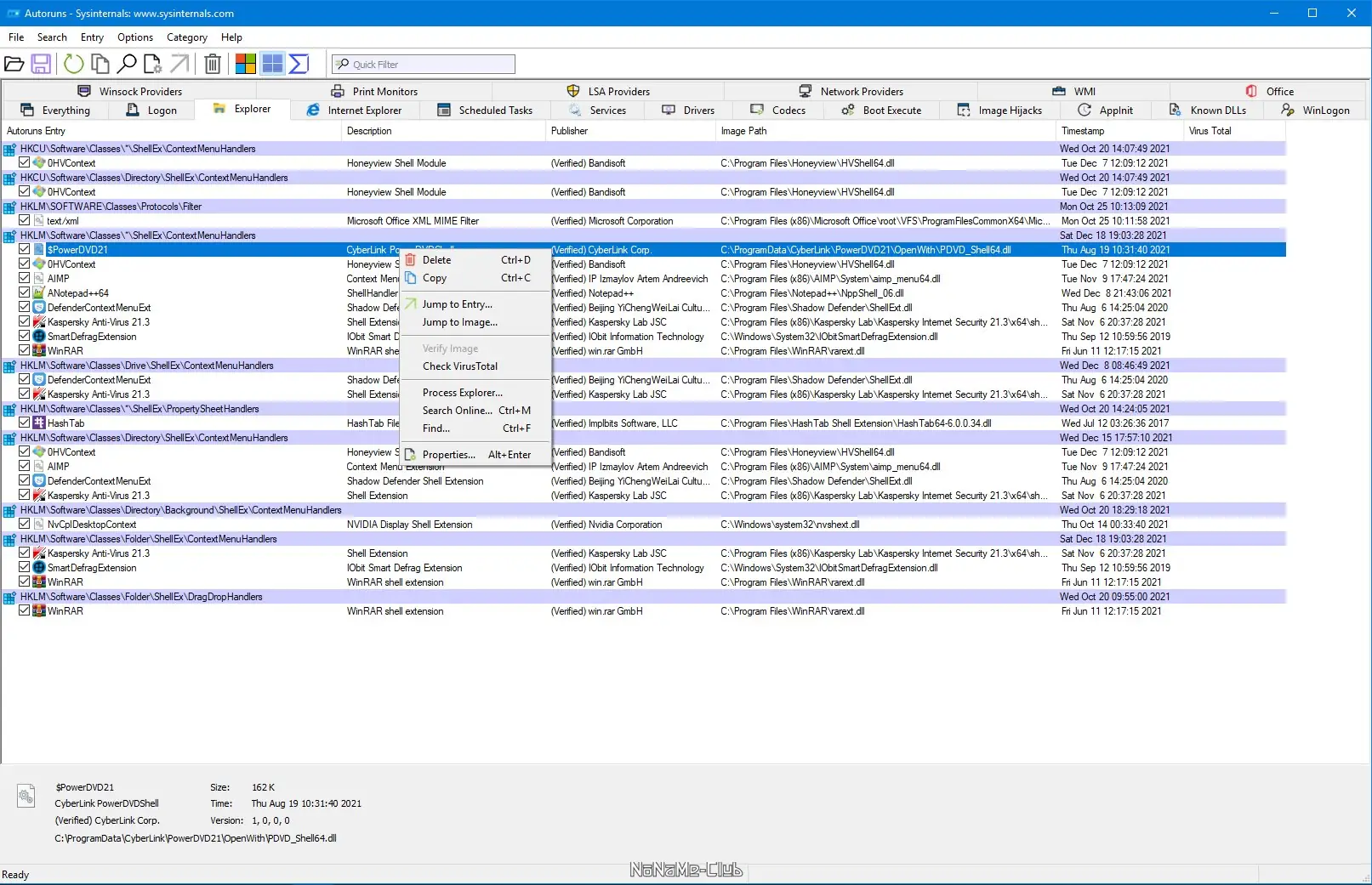This screenshot has width=1372, height=885.
Task: Switch to the Everything tab
Action: [x=55, y=111]
